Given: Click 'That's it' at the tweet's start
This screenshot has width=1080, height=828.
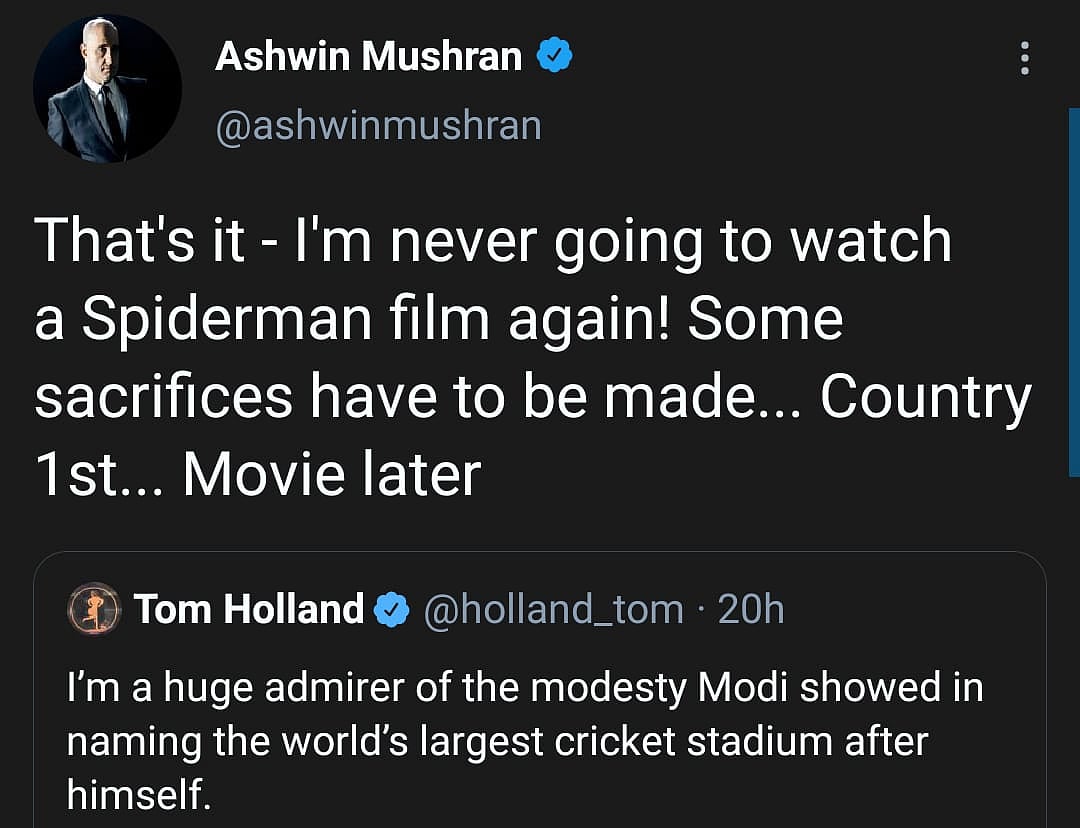Looking at the screenshot, I should (x=139, y=241).
